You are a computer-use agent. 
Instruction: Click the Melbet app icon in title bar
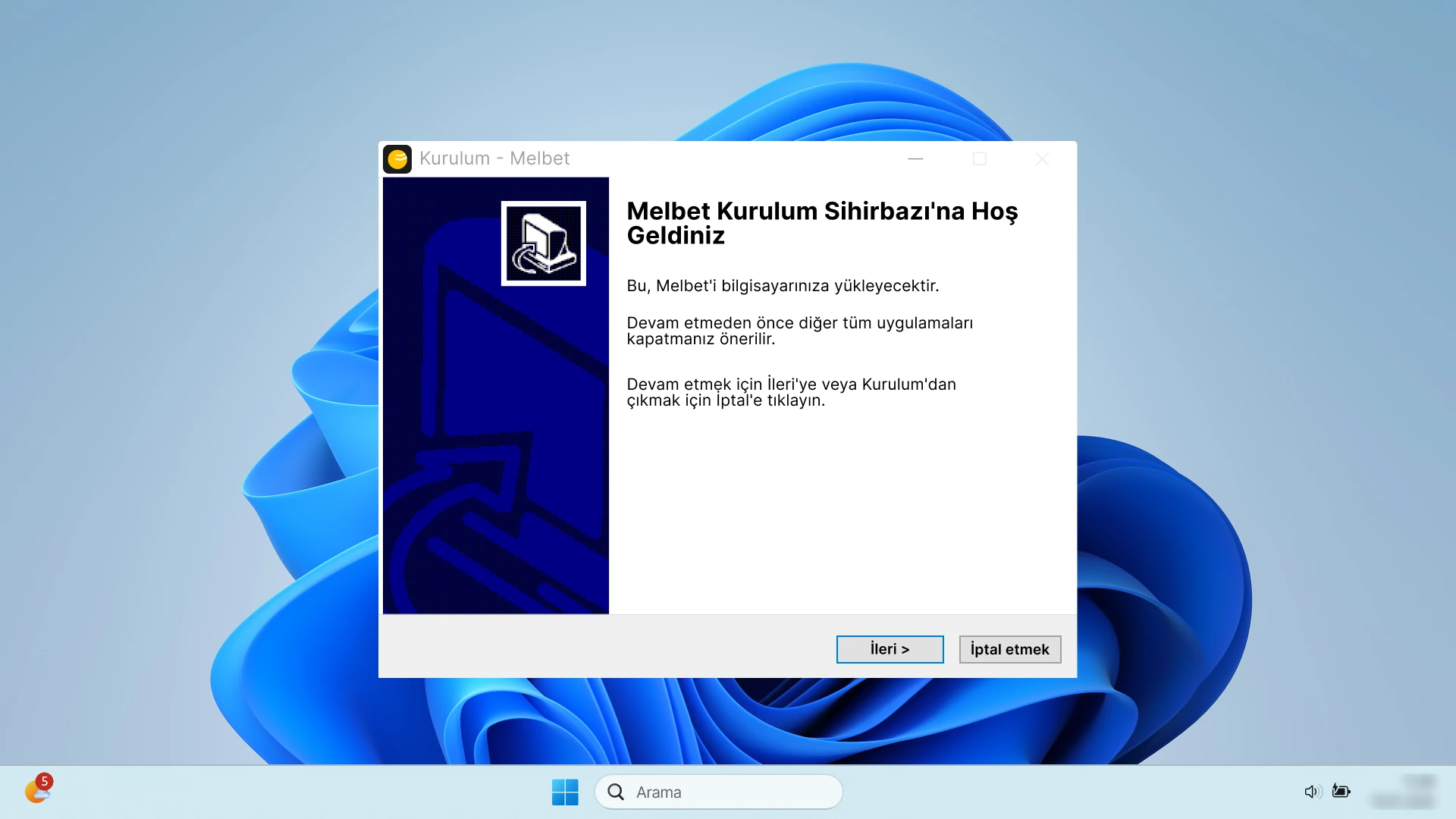tap(397, 159)
